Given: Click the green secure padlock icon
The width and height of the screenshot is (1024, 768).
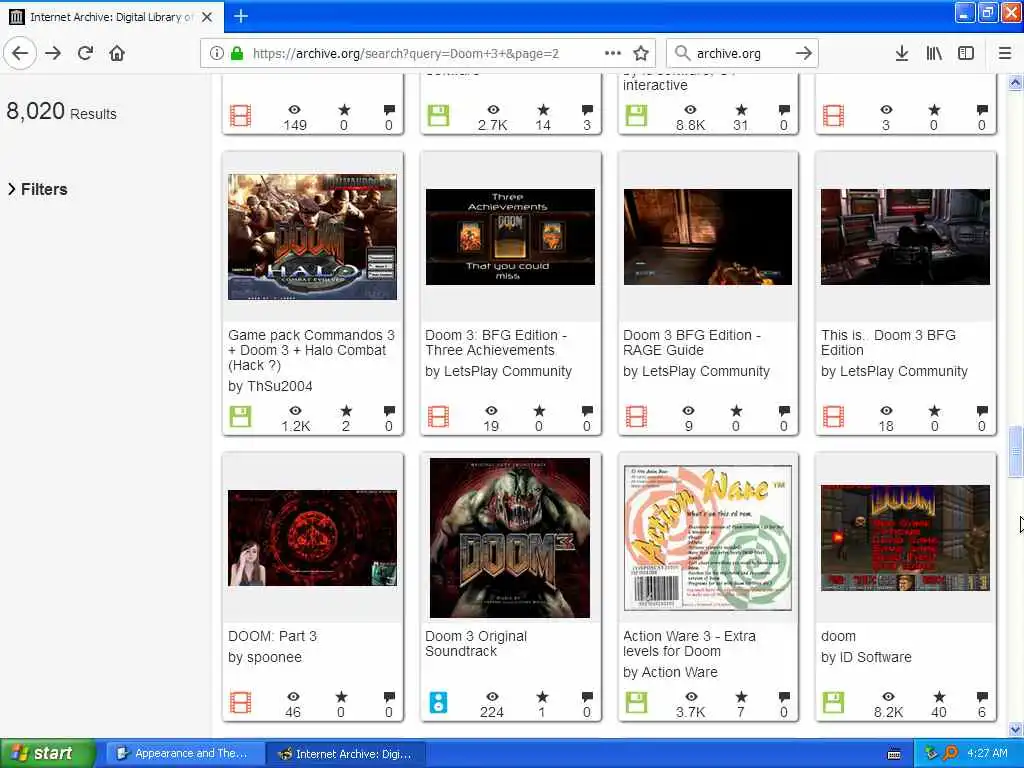Looking at the screenshot, I should pyautogui.click(x=236, y=54).
